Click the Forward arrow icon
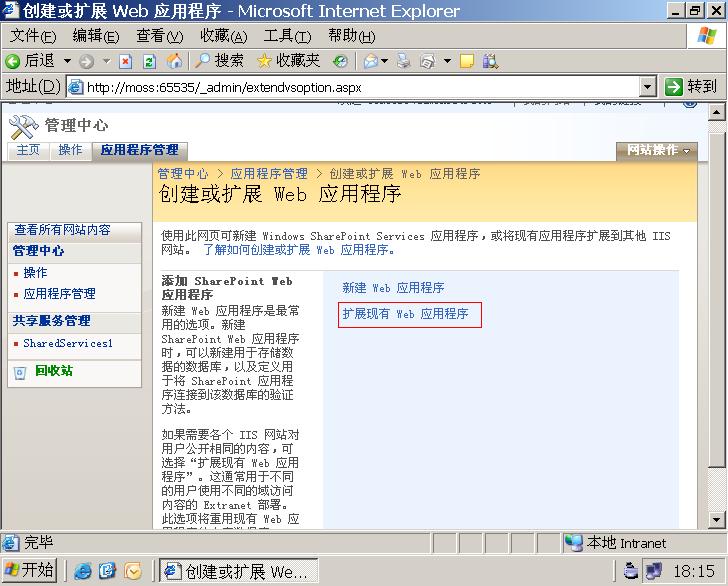Image resolution: width=728 pixels, height=586 pixels. click(86, 61)
